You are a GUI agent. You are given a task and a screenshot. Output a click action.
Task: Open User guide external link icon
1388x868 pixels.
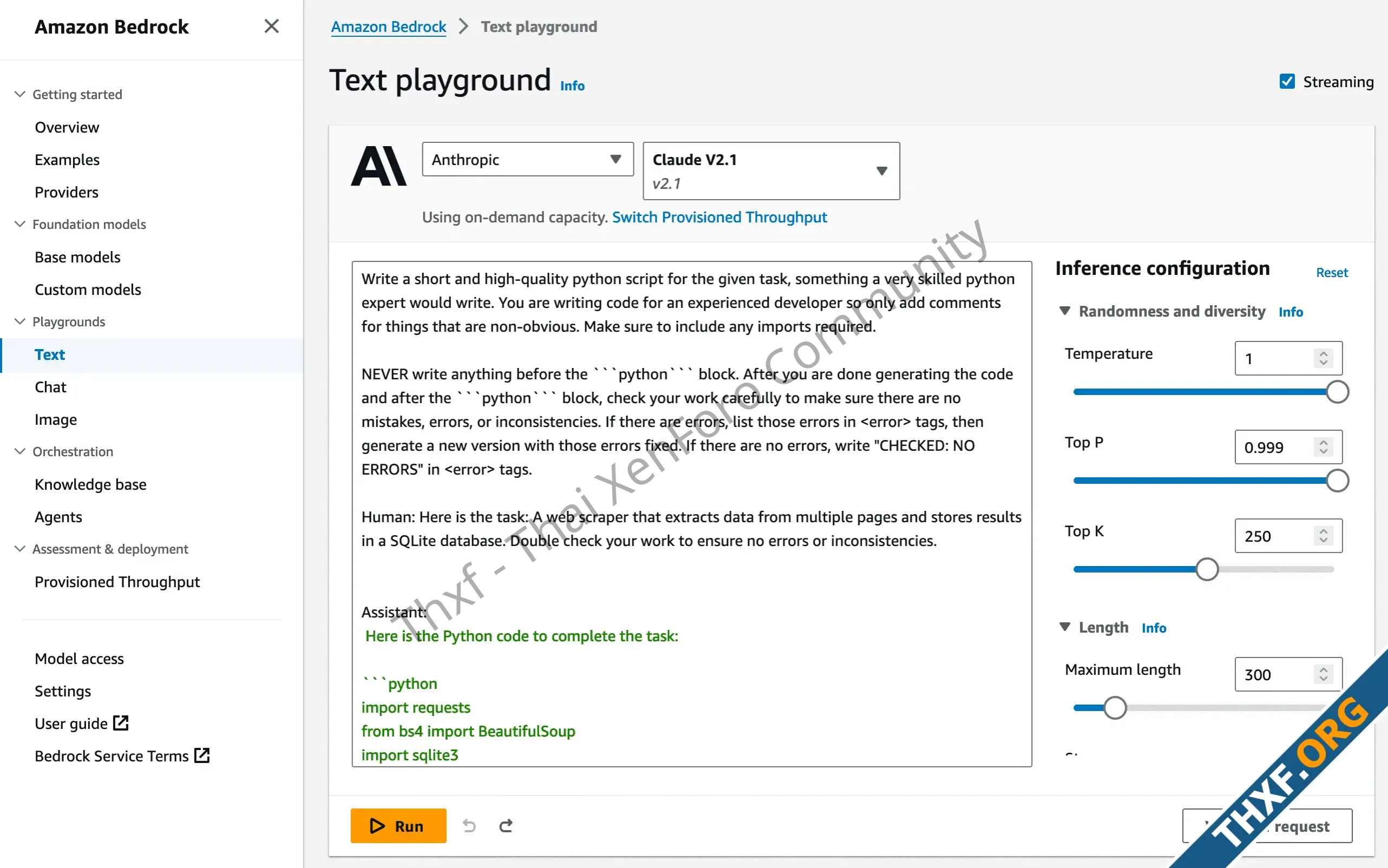click(x=121, y=723)
